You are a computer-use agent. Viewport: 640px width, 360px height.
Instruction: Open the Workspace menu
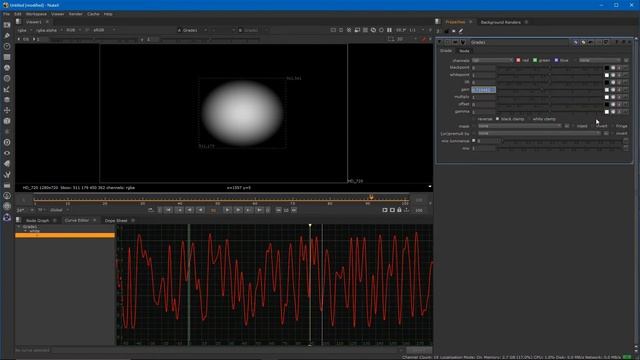pos(36,14)
